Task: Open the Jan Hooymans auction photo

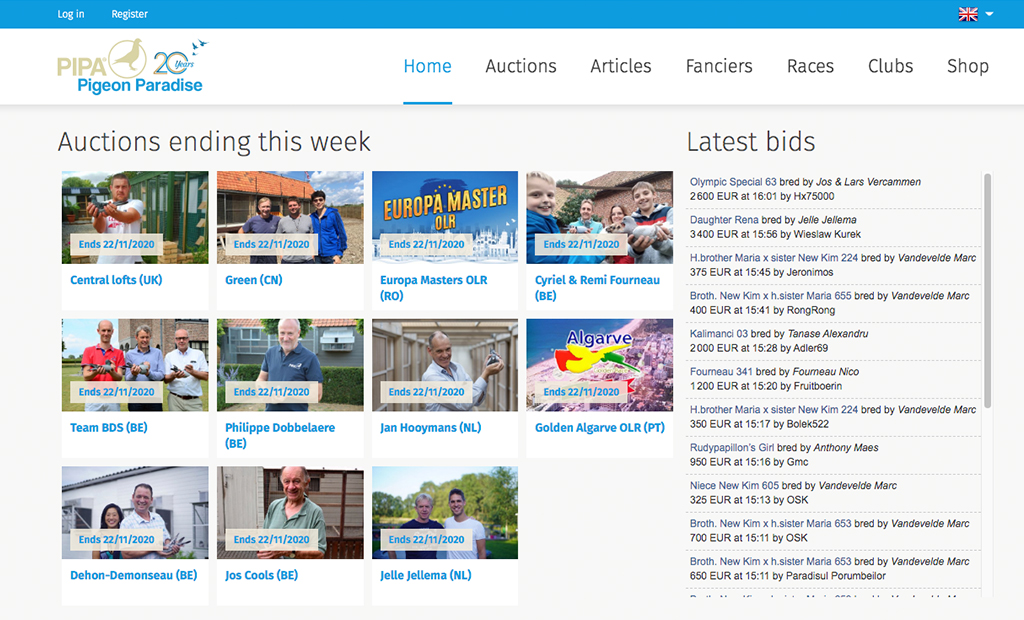Action: (x=445, y=365)
